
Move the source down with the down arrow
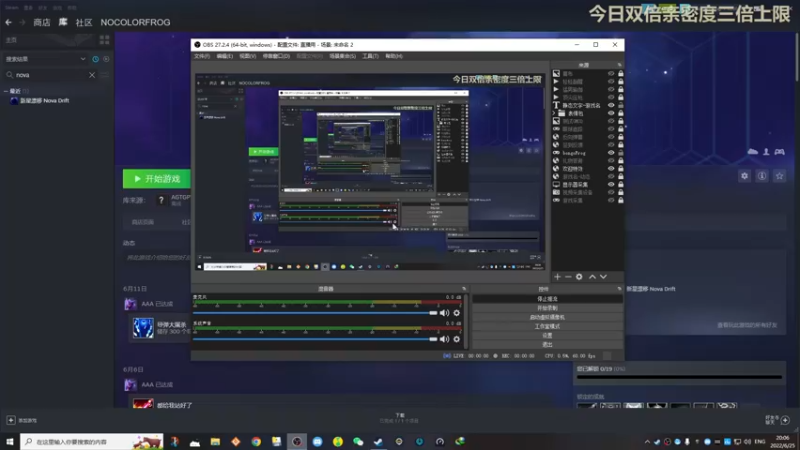point(603,277)
